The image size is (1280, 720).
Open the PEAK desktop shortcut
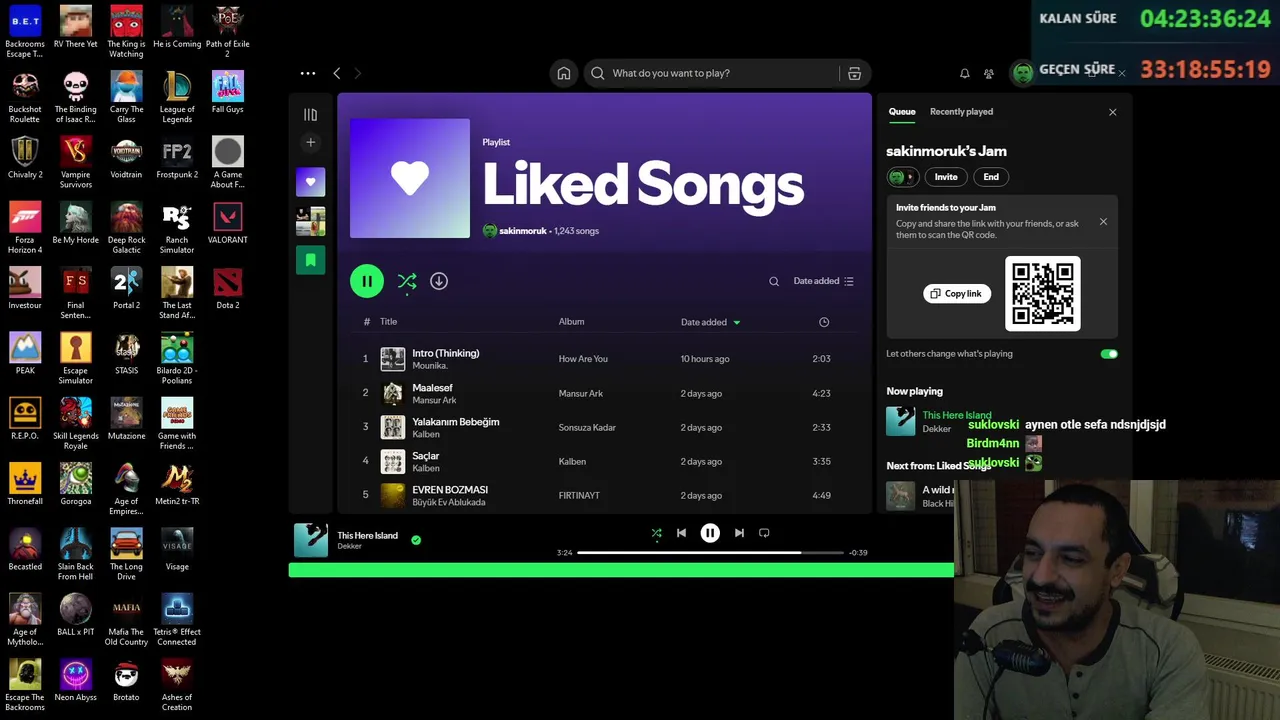[x=25, y=353]
